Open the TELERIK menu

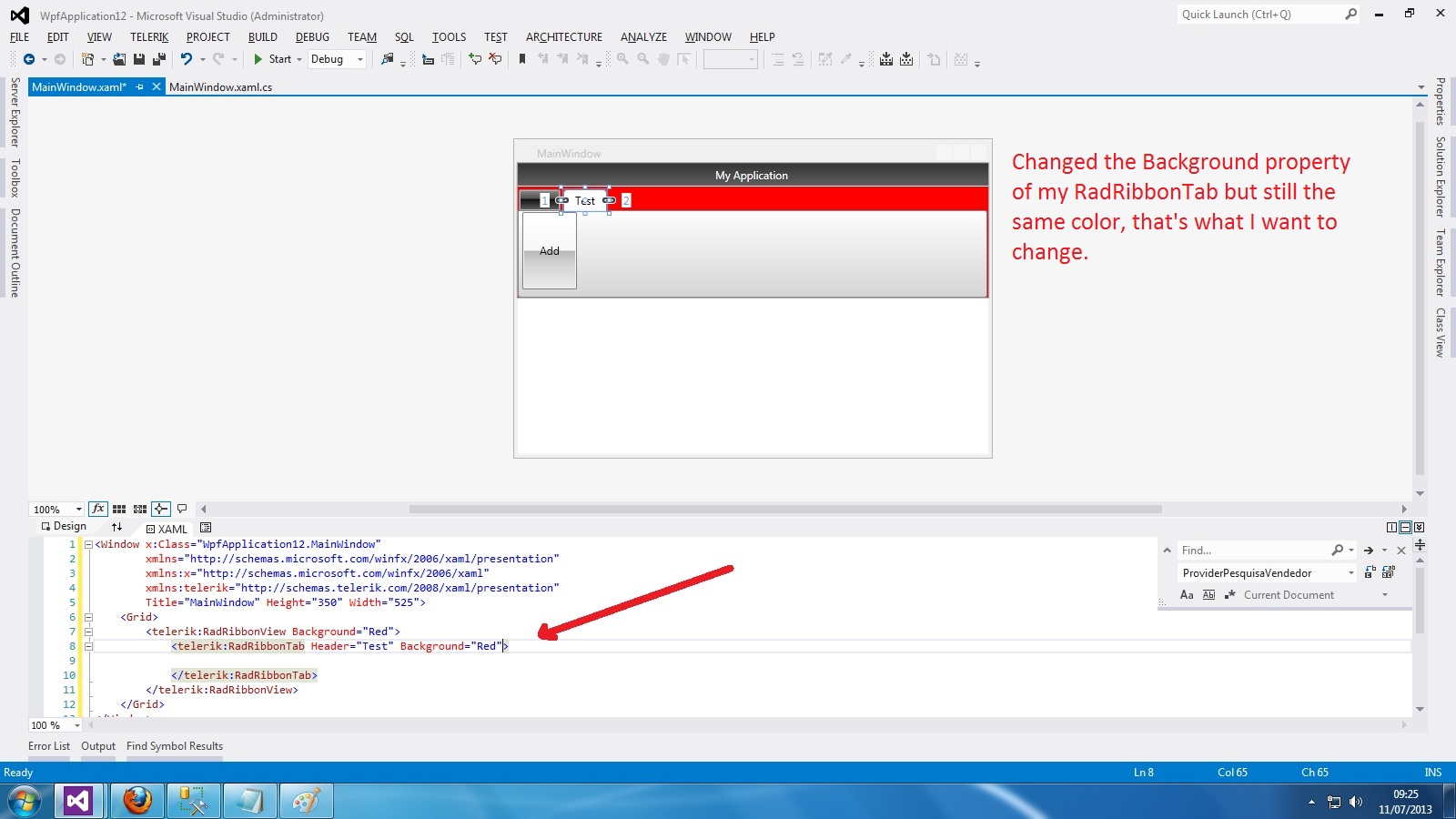click(x=149, y=37)
